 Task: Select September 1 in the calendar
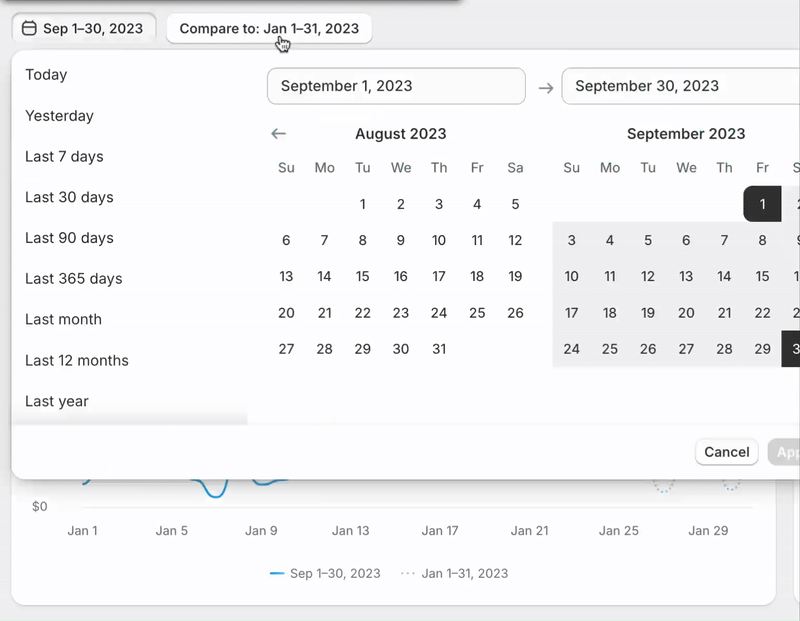762,203
